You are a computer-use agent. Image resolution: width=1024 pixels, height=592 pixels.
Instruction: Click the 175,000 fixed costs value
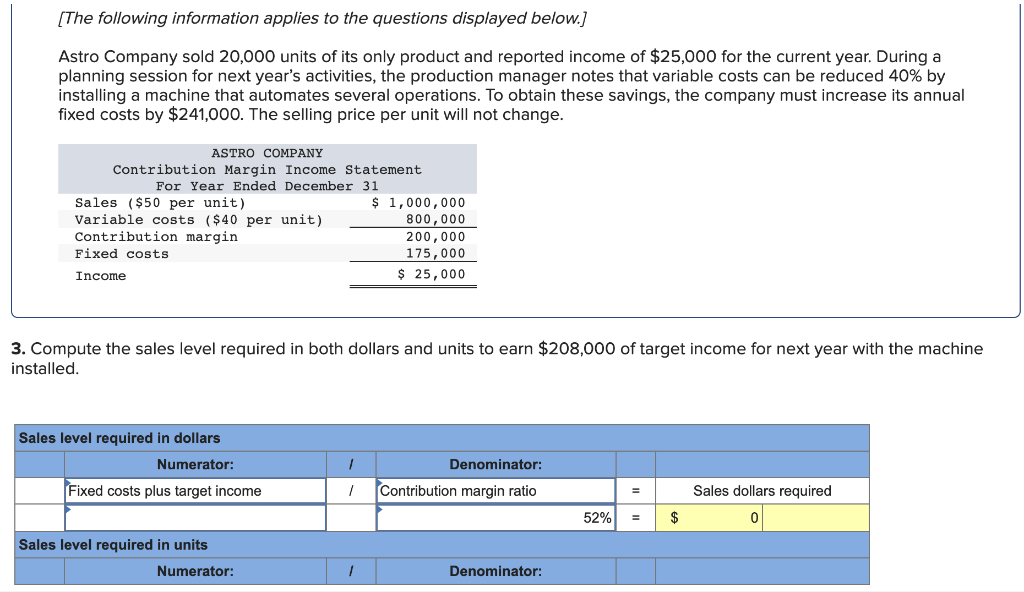436,254
